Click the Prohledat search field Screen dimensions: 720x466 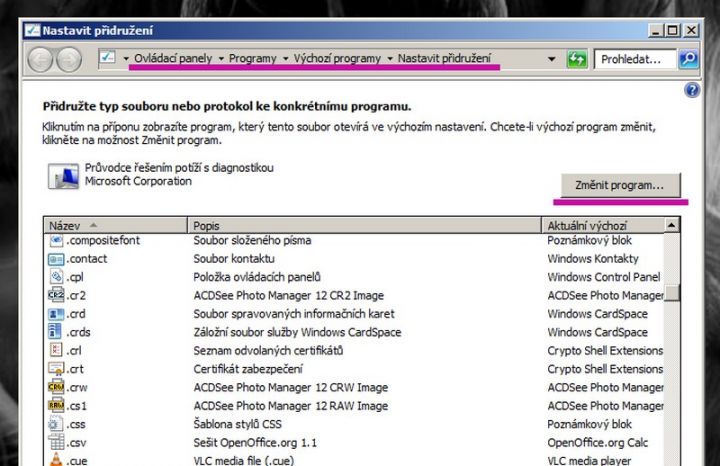[x=635, y=59]
